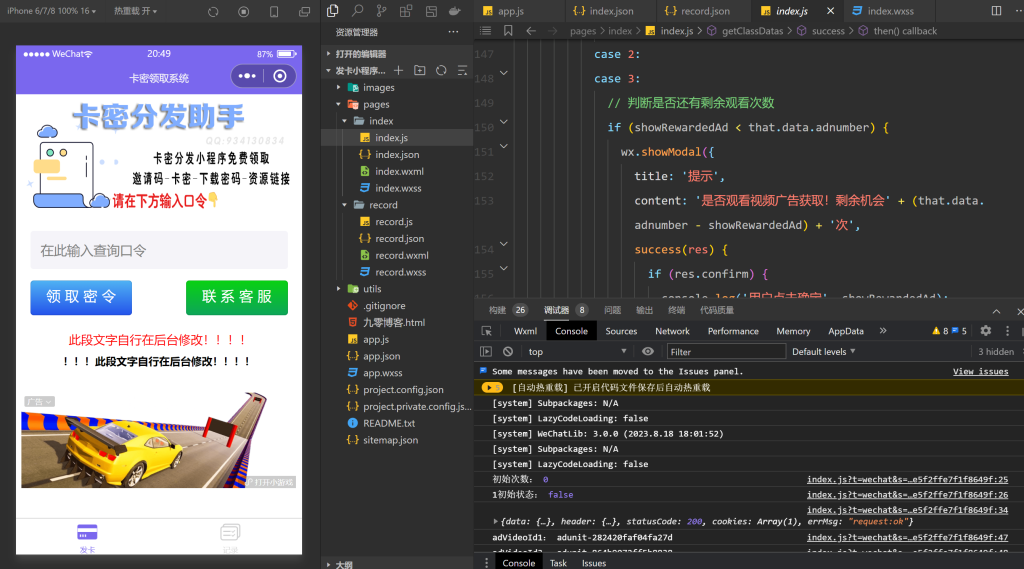Open DevTools settings gear icon
The height and width of the screenshot is (569, 1024).
click(x=986, y=331)
